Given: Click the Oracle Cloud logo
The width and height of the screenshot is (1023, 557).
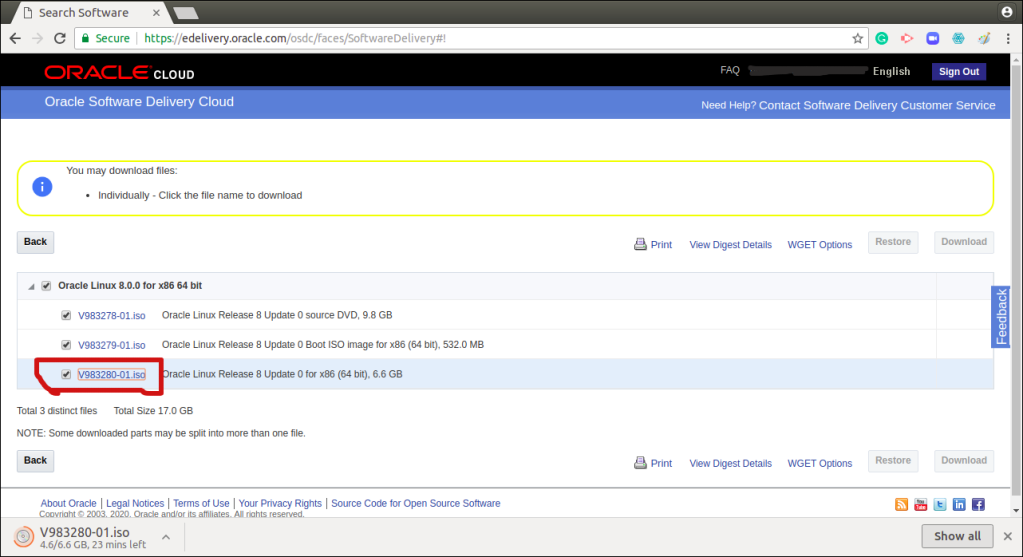Looking at the screenshot, I should [119, 72].
